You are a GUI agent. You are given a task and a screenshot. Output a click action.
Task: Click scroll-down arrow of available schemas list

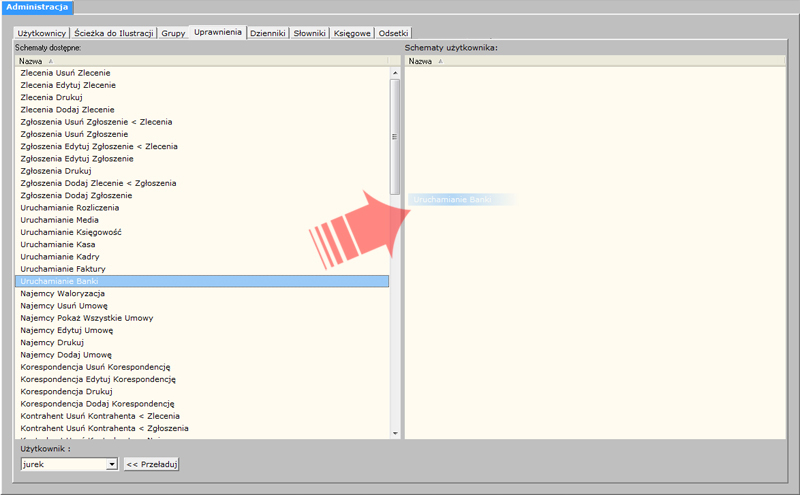click(395, 433)
